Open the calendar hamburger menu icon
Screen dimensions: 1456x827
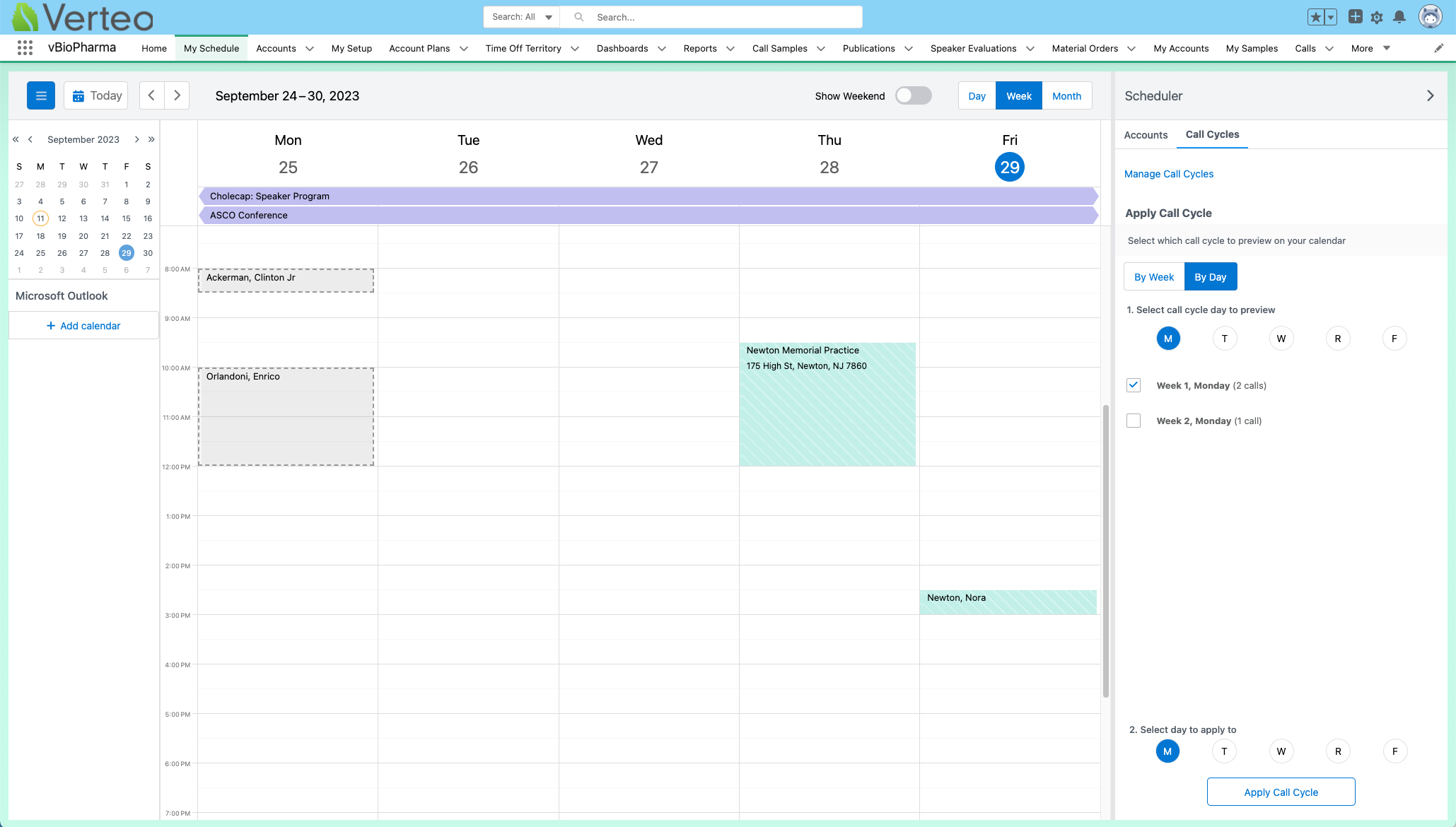(40, 95)
